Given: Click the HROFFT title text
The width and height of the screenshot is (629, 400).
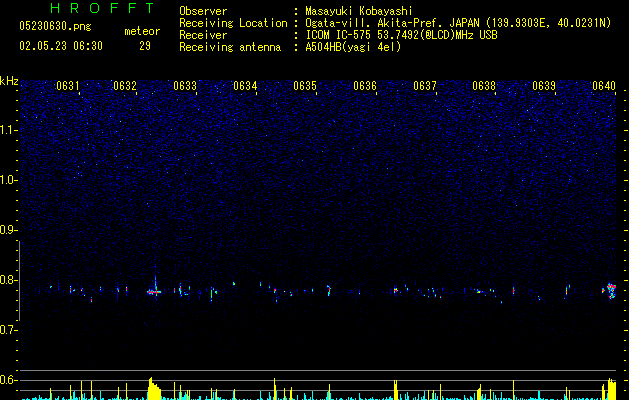Looking at the screenshot, I should (103, 8).
